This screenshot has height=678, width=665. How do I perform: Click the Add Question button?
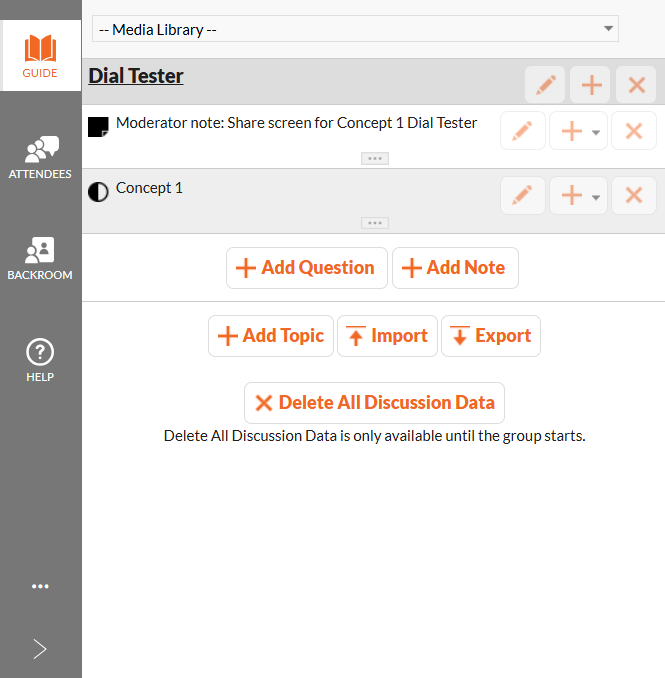click(306, 268)
